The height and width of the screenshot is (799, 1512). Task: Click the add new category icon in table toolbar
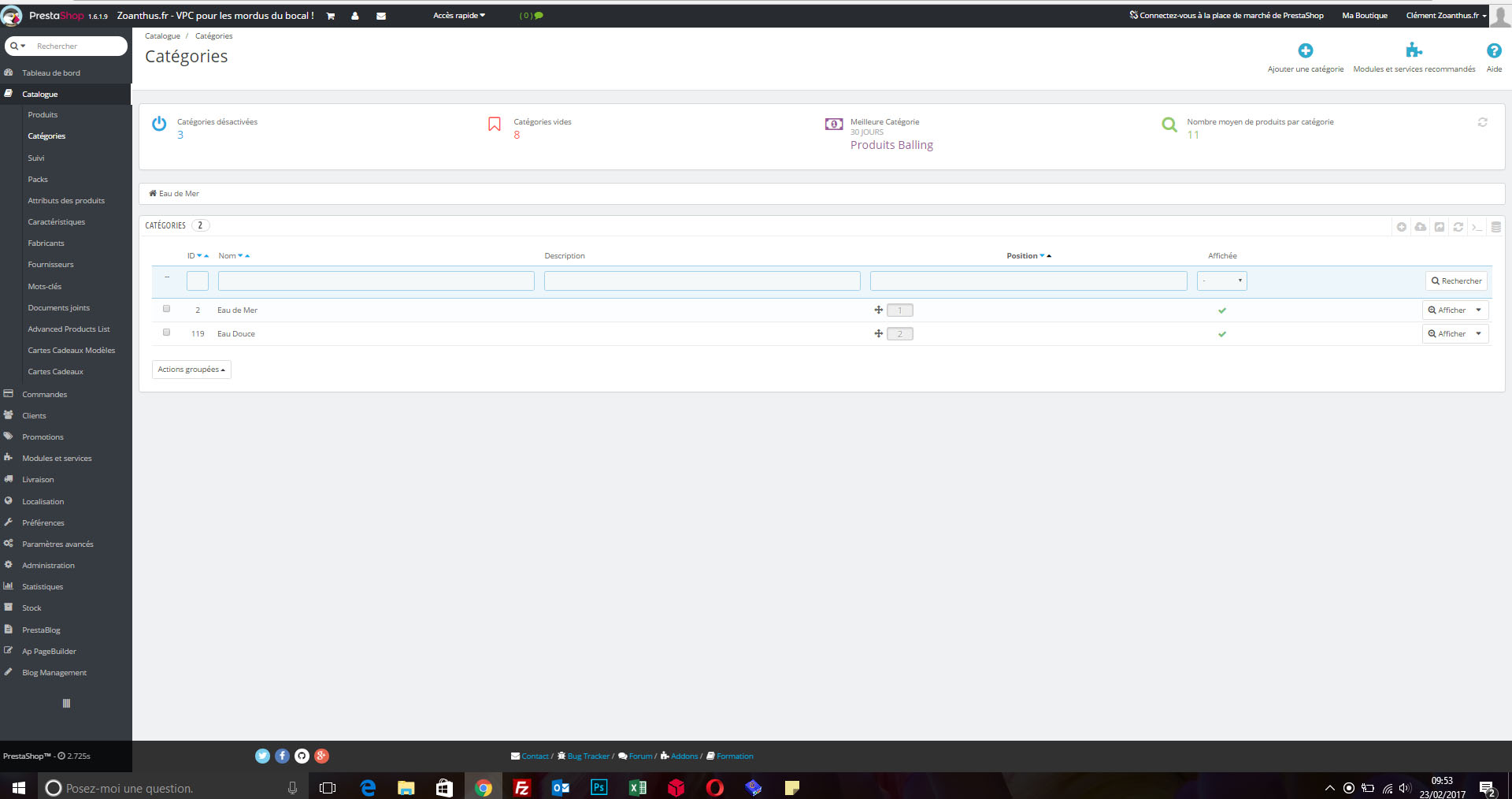tap(1402, 227)
